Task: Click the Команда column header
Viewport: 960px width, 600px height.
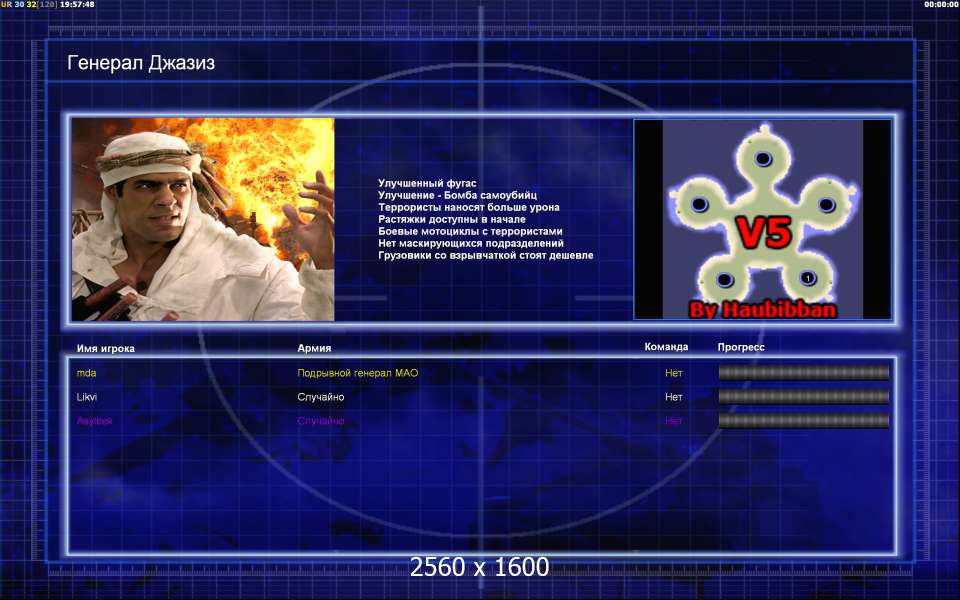Action: (666, 347)
